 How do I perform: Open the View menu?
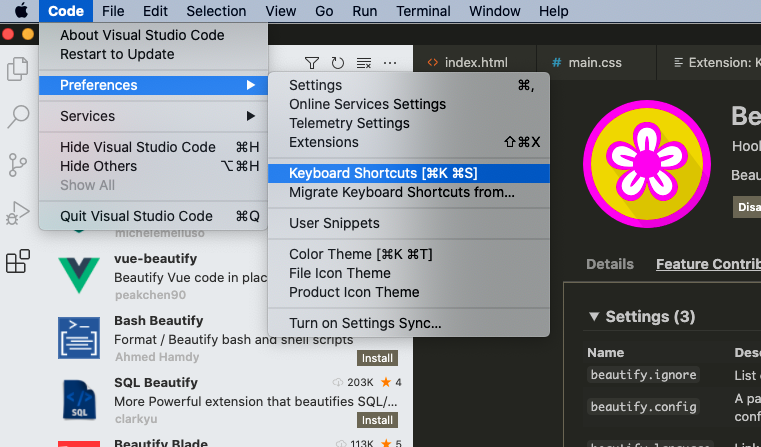tap(281, 11)
